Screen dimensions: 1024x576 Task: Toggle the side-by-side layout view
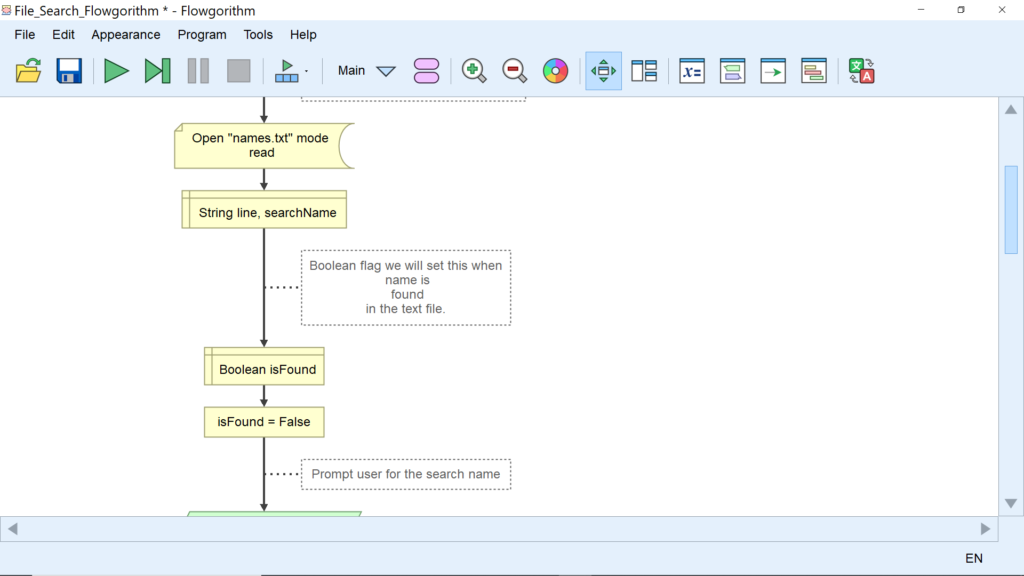point(643,70)
